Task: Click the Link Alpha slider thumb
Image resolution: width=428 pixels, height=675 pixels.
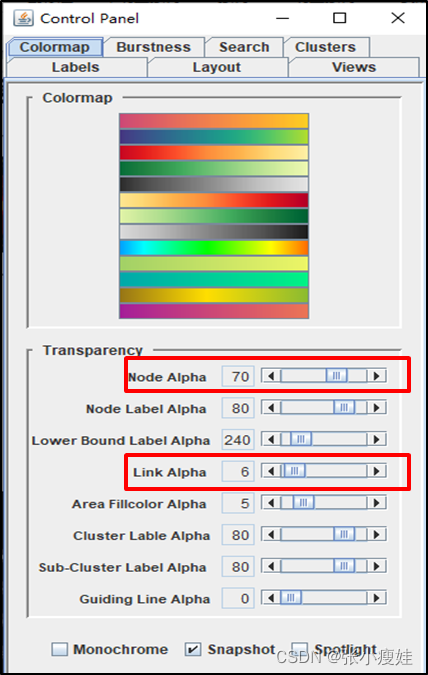Action: pyautogui.click(x=295, y=471)
